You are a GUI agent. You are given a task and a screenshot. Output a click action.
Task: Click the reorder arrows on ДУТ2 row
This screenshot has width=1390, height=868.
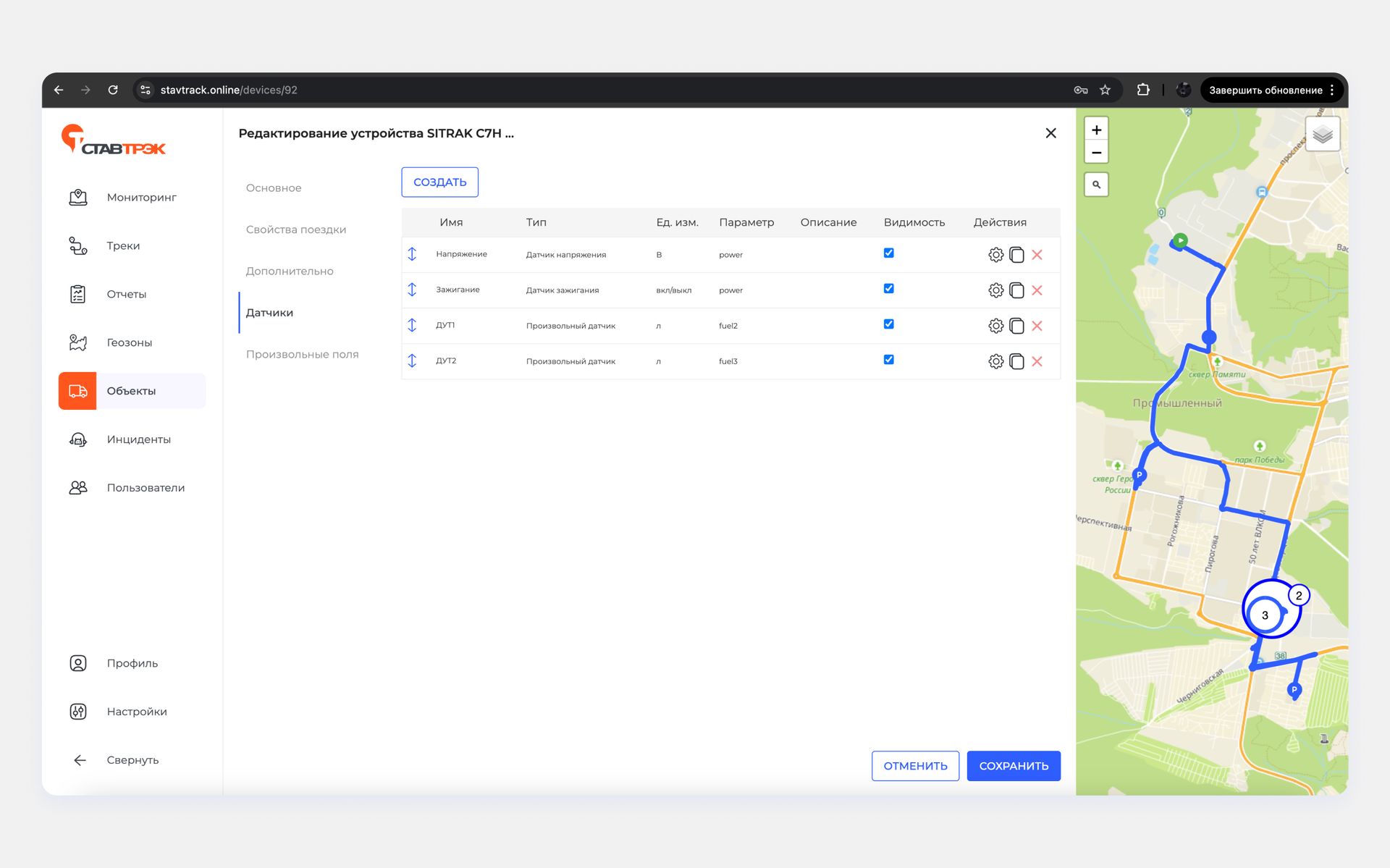coord(412,361)
